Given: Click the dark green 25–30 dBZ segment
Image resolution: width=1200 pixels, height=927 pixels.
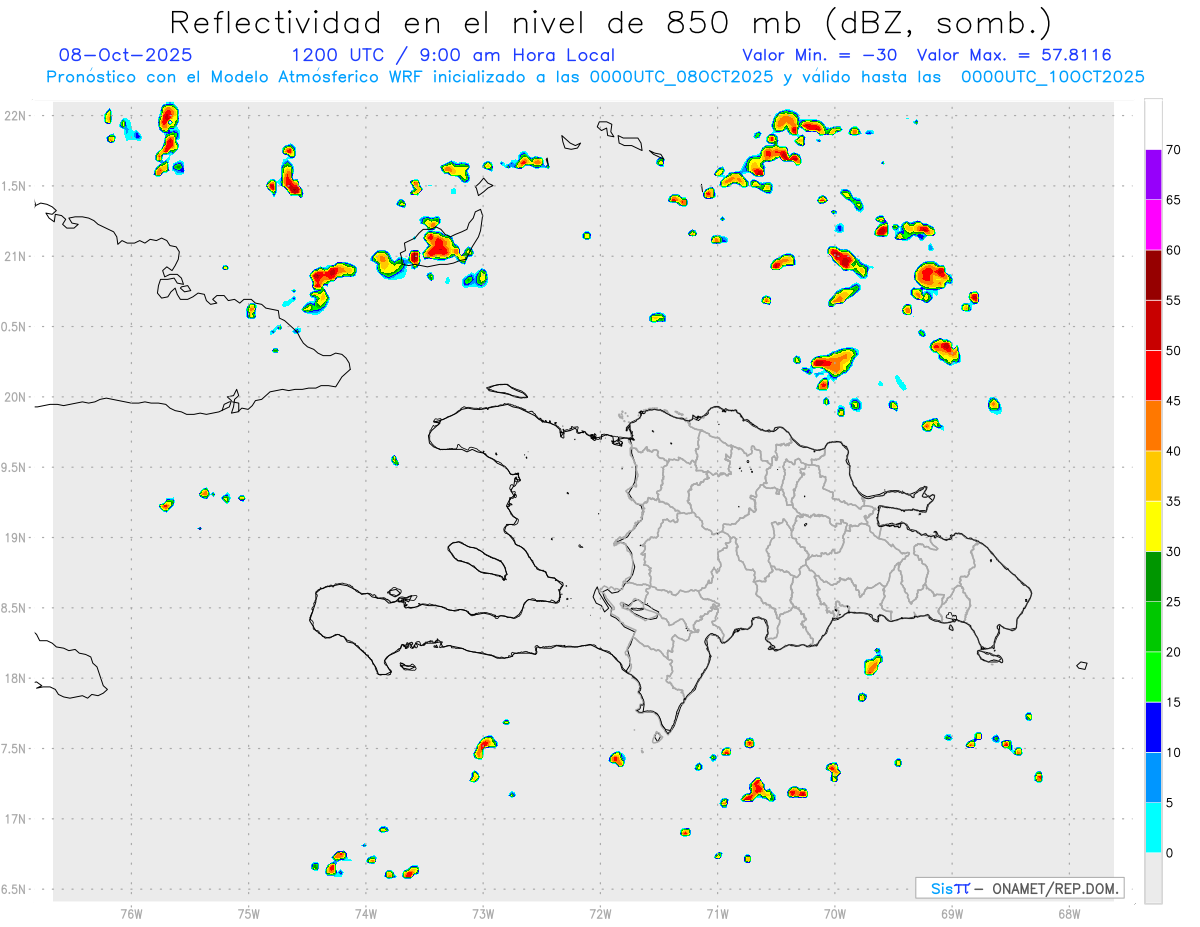Looking at the screenshot, I should point(1153,577).
